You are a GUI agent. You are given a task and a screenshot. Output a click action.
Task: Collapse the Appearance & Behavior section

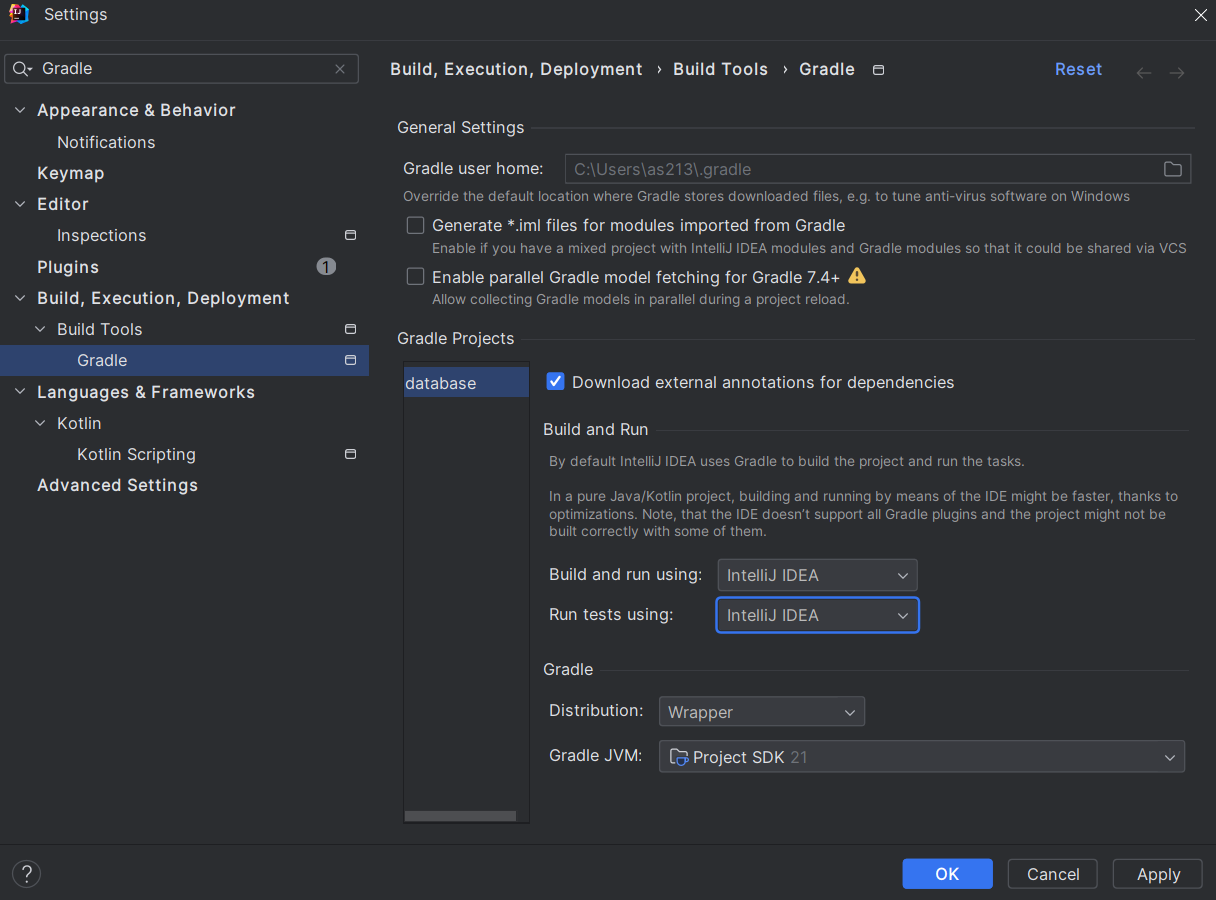20,110
